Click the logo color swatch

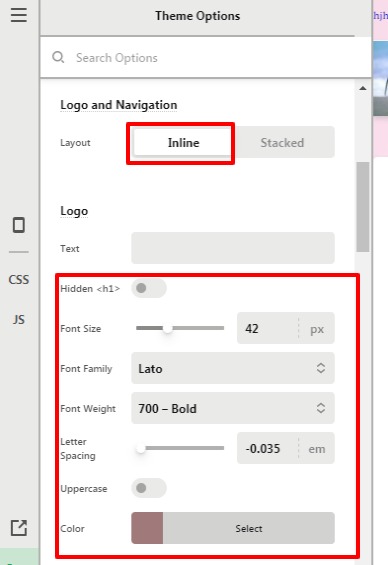pyautogui.click(x=147, y=528)
